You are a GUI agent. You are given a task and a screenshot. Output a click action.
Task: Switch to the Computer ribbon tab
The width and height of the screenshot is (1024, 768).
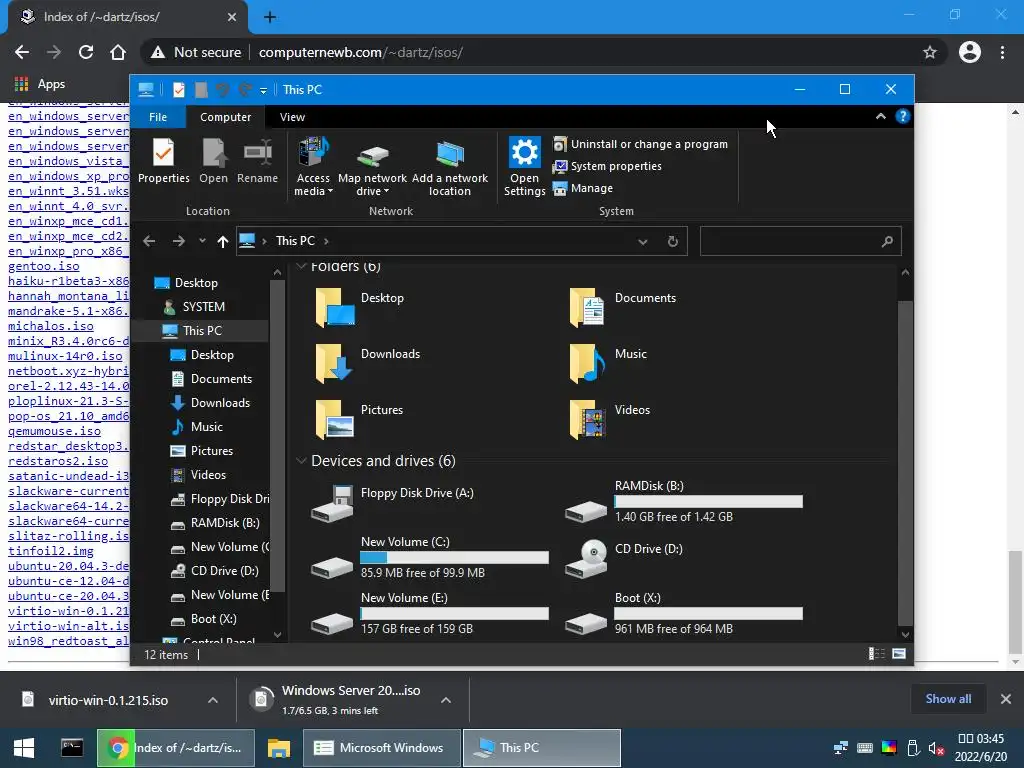click(225, 117)
